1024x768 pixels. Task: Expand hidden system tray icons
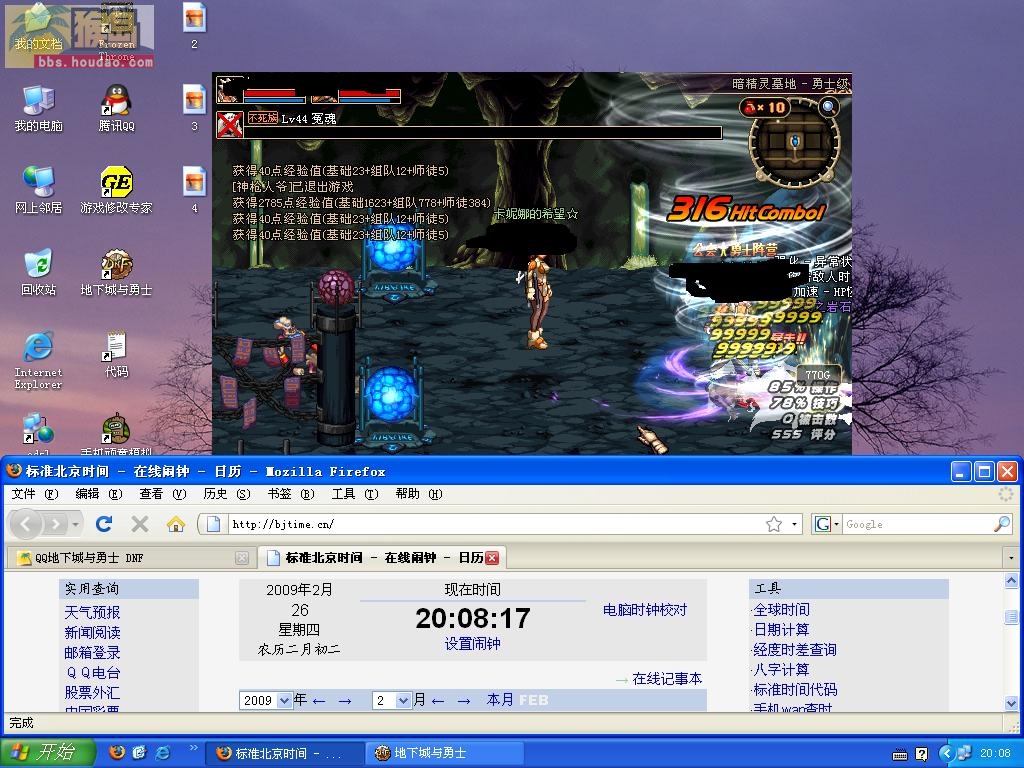pyautogui.click(x=946, y=754)
